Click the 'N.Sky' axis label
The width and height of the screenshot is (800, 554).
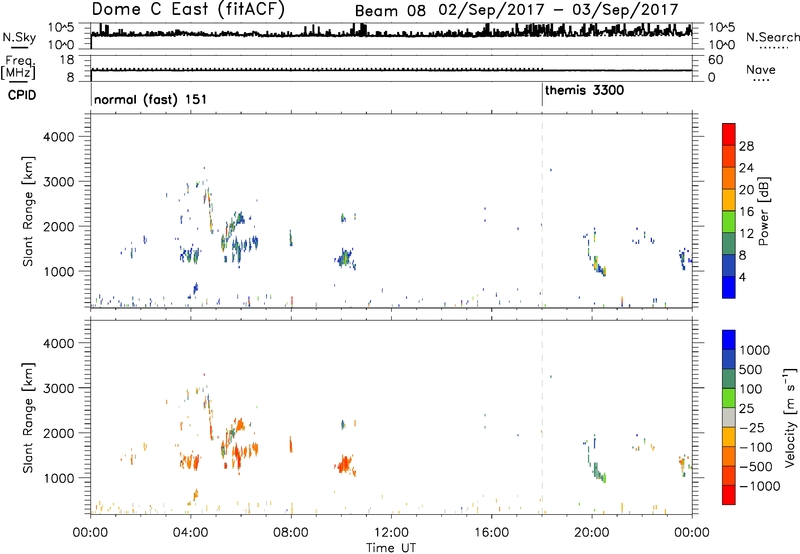point(19,38)
